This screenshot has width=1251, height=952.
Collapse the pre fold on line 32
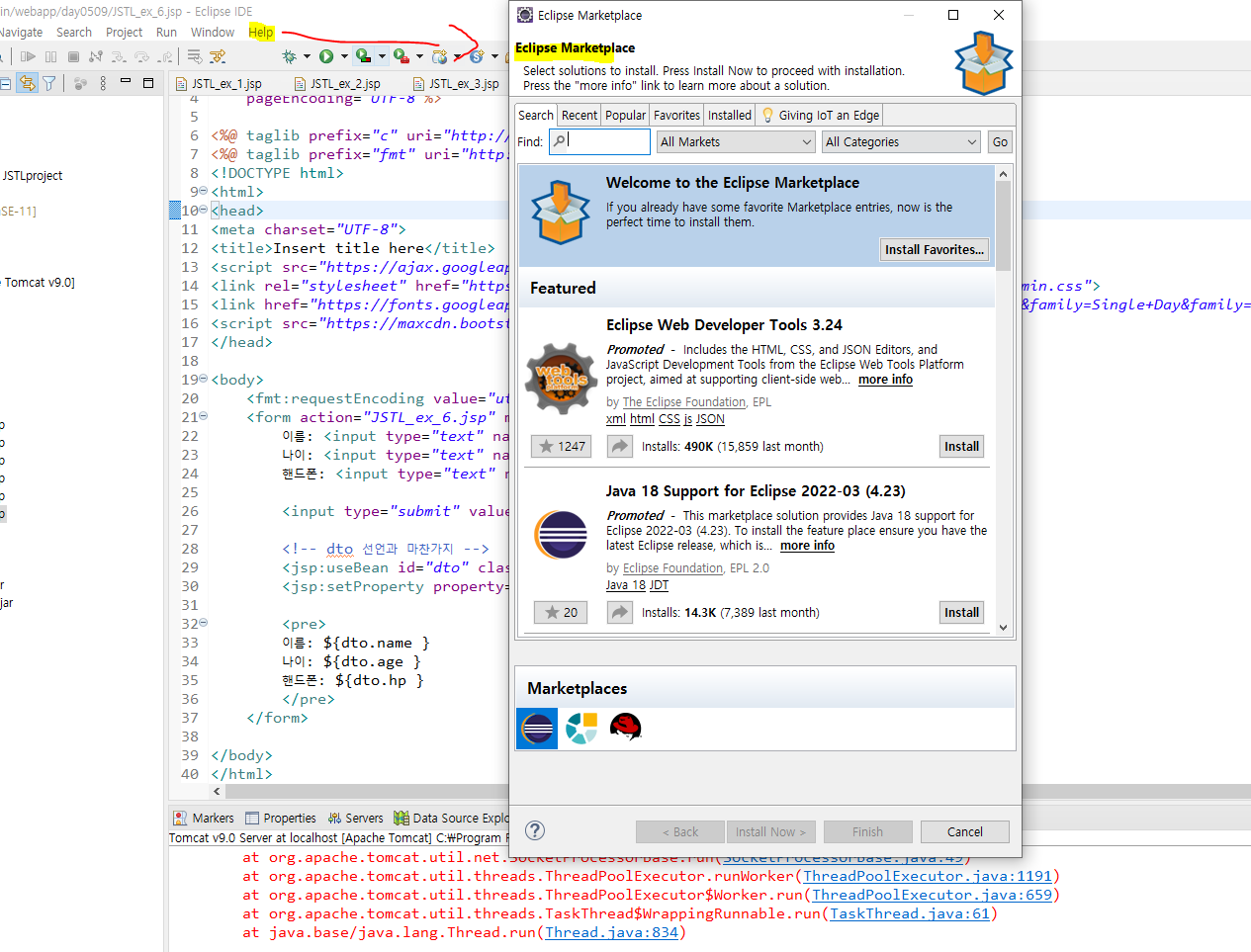click(204, 623)
